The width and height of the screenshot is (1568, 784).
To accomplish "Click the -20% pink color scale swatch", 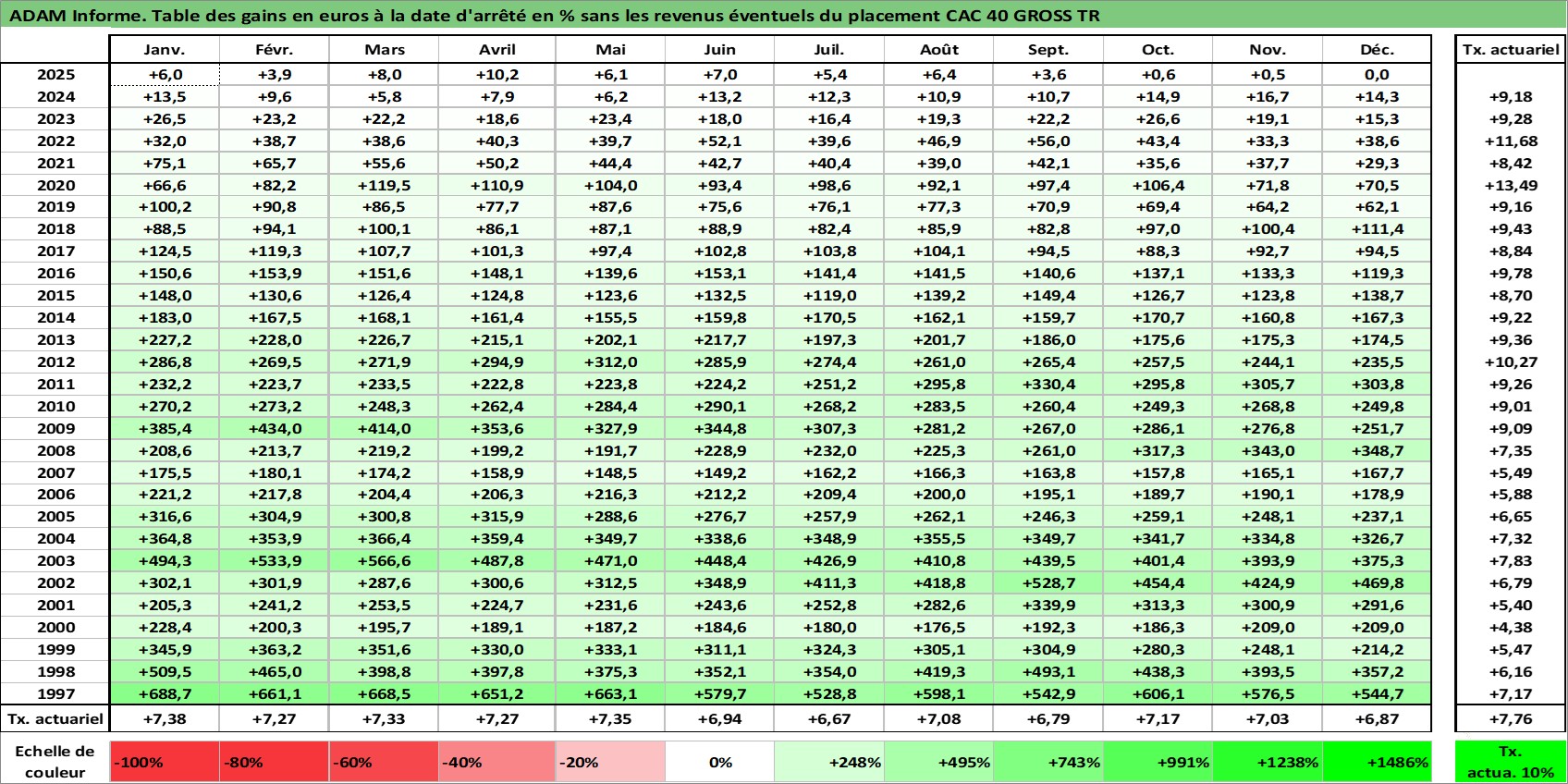I will 610,762.
